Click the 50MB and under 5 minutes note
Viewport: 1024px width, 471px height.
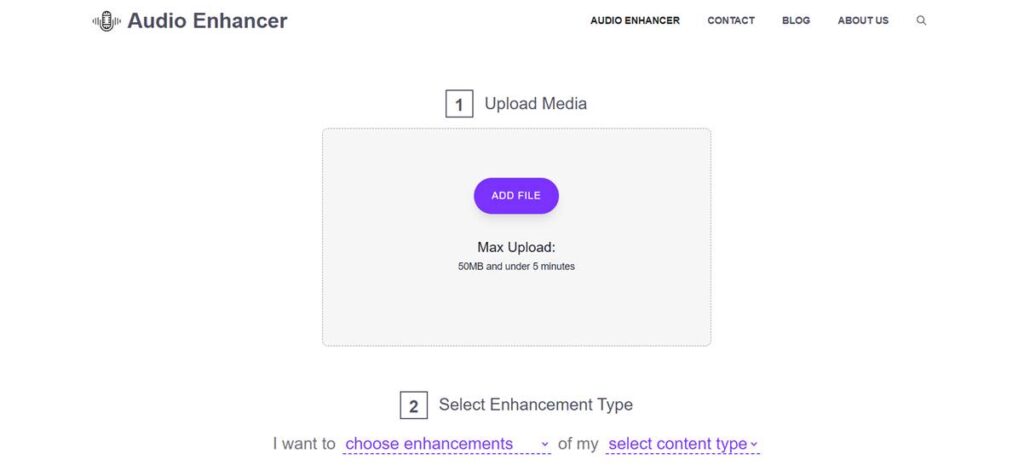pyautogui.click(x=516, y=267)
